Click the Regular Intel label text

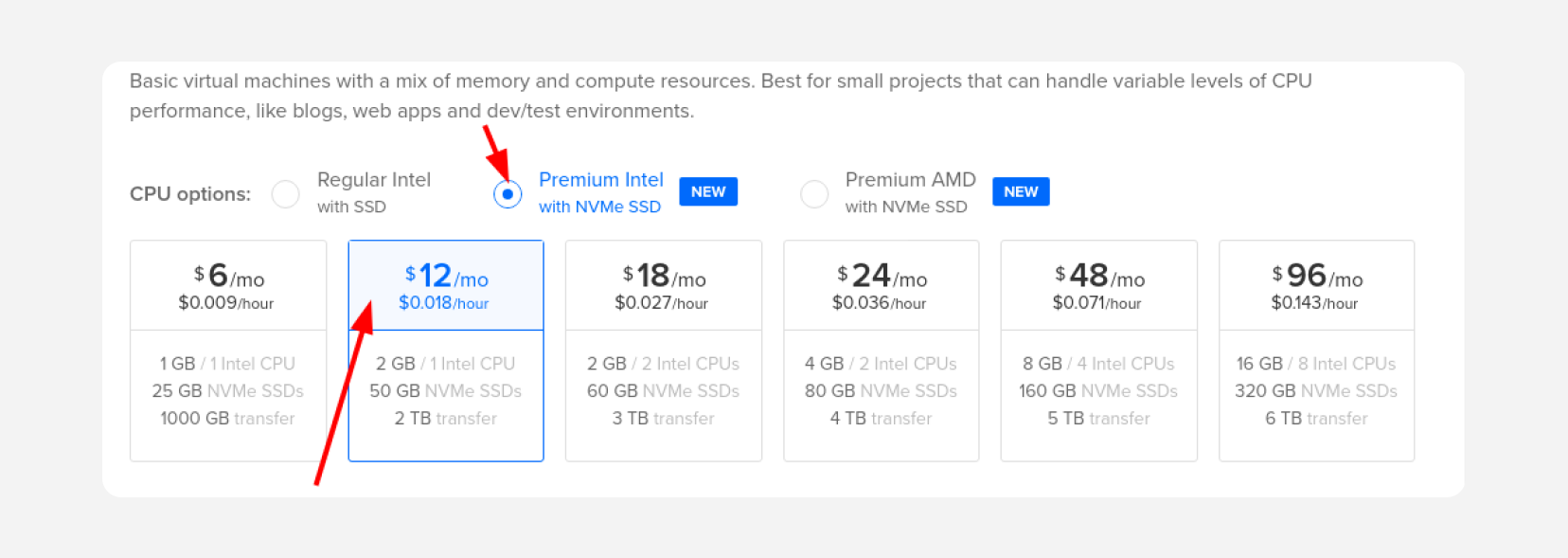click(x=374, y=180)
